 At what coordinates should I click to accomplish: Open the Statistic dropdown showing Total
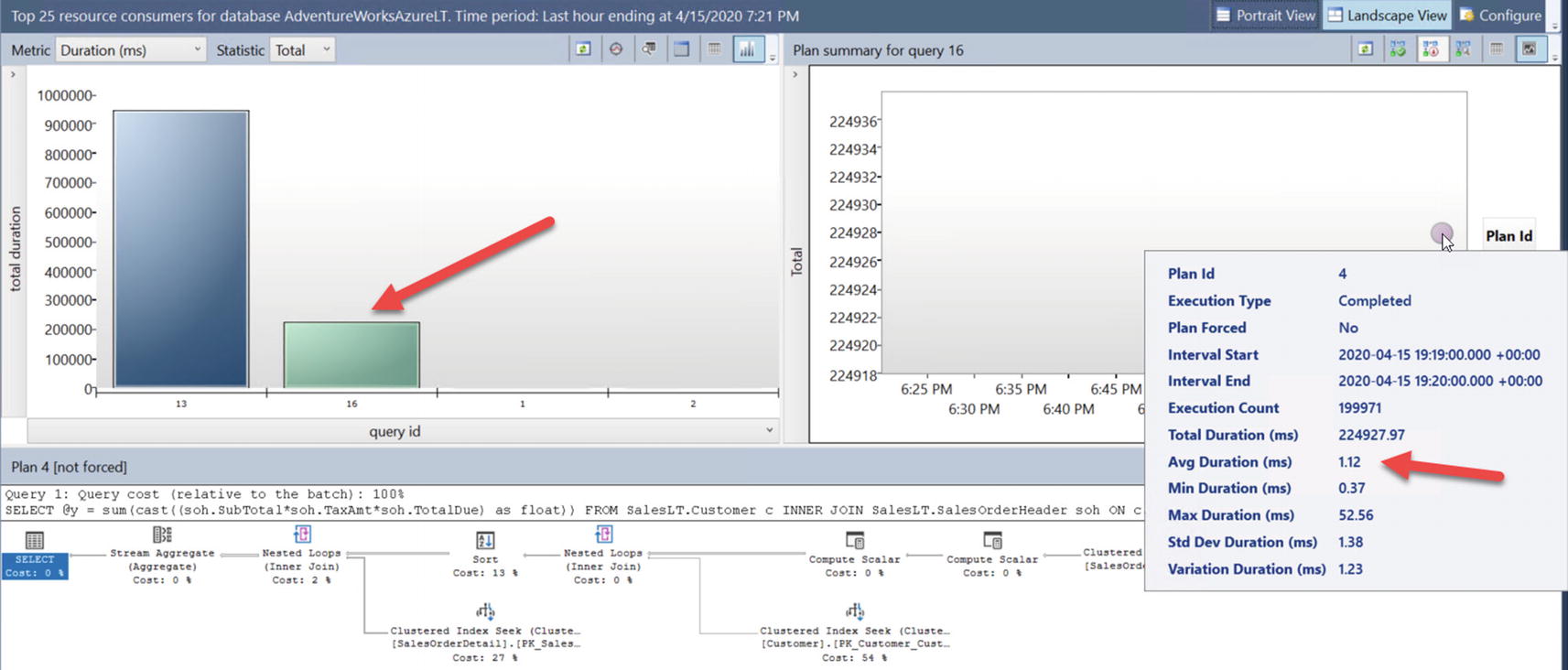[x=303, y=50]
